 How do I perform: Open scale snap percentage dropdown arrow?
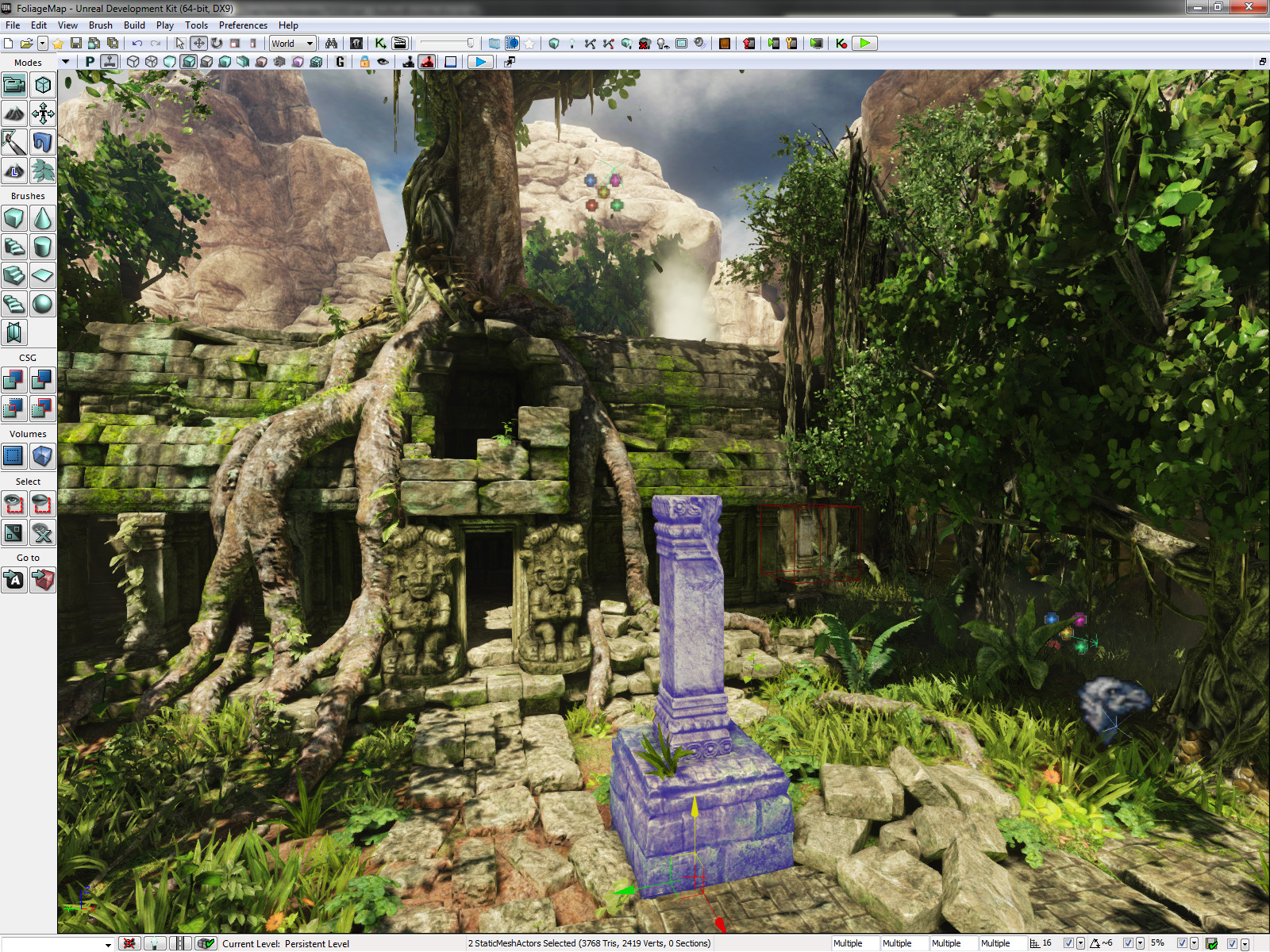[1194, 943]
